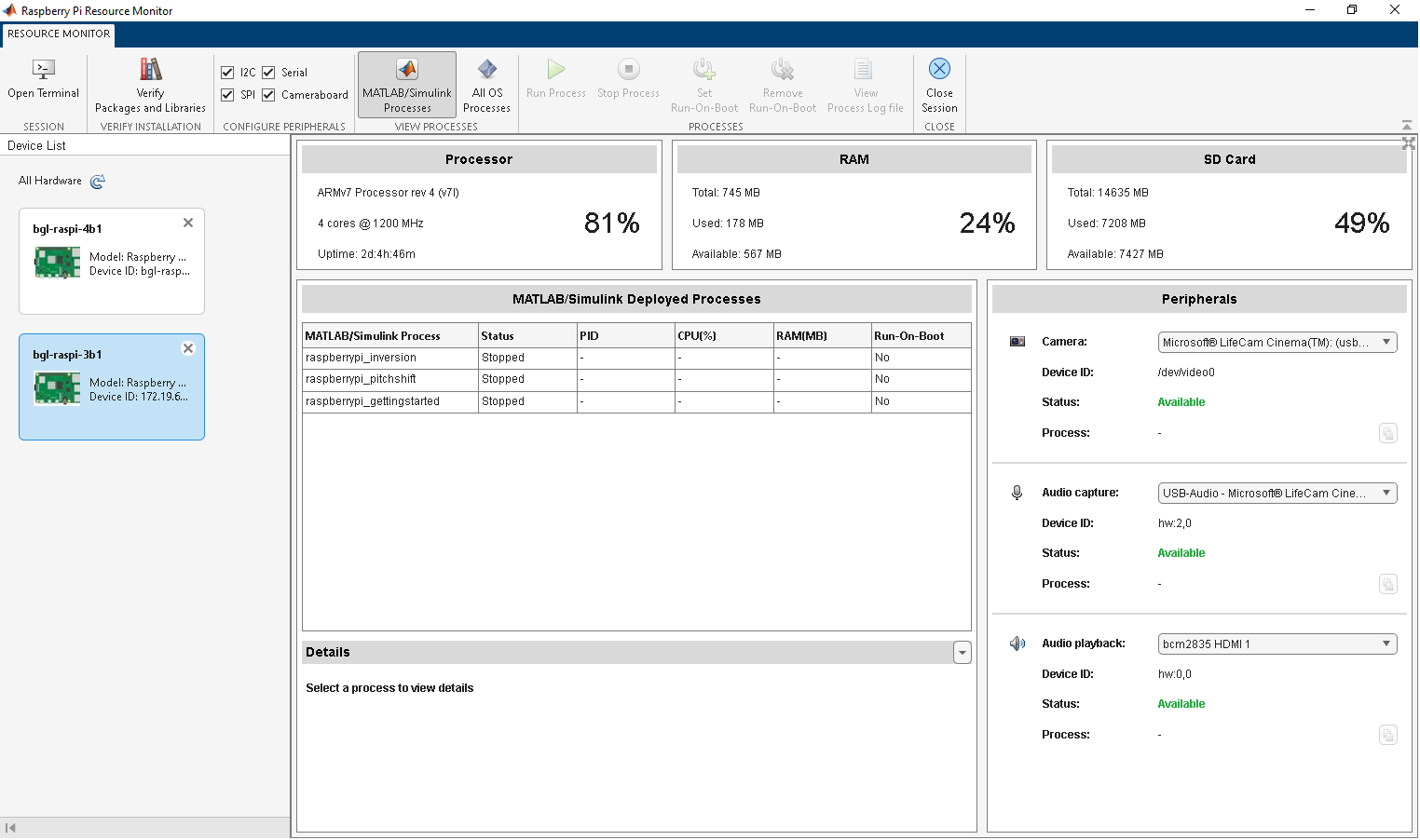
Task: Copy the Camera process info icon
Action: pyautogui.click(x=1387, y=433)
